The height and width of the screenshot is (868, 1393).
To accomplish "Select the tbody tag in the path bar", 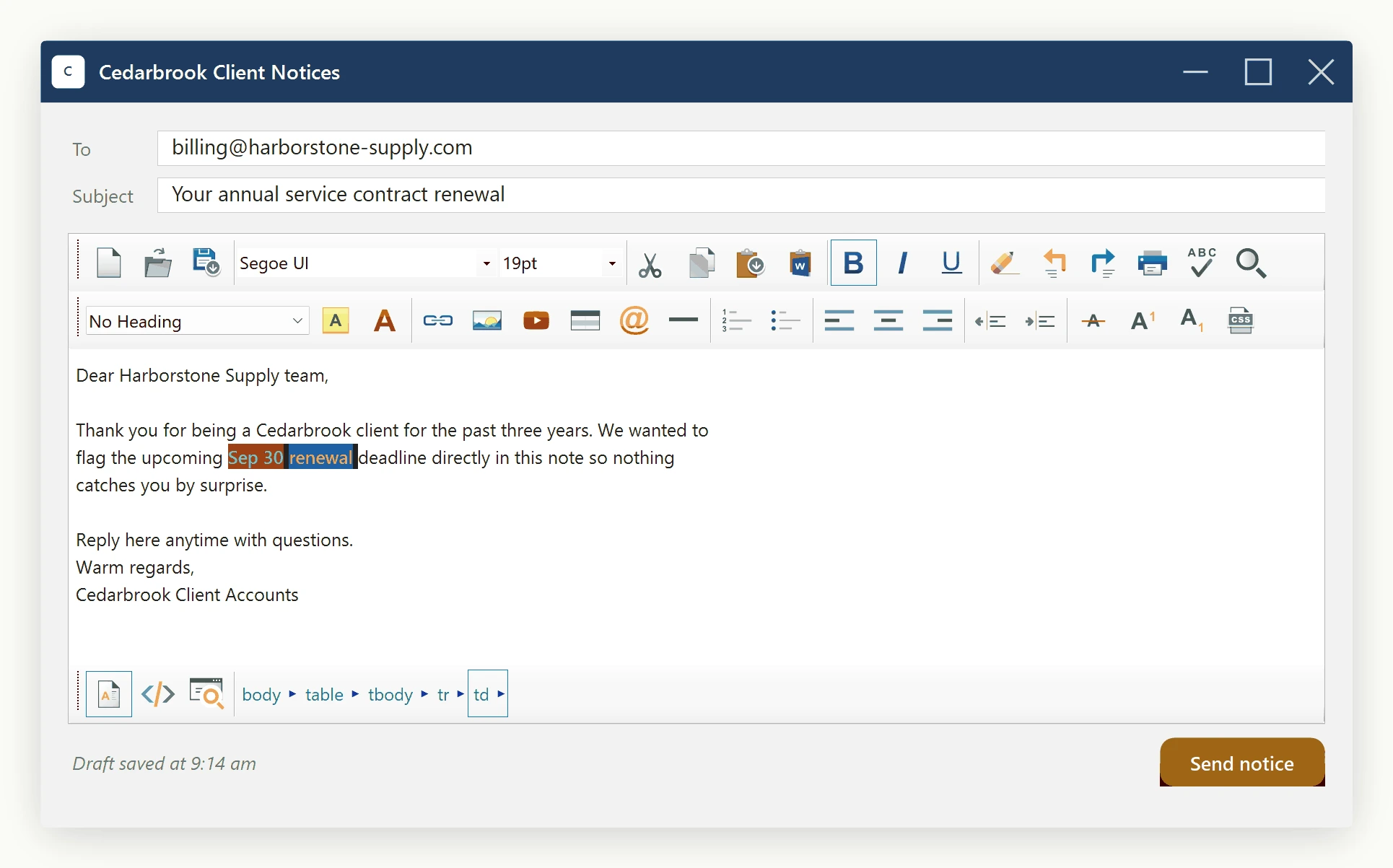I will tap(390, 695).
